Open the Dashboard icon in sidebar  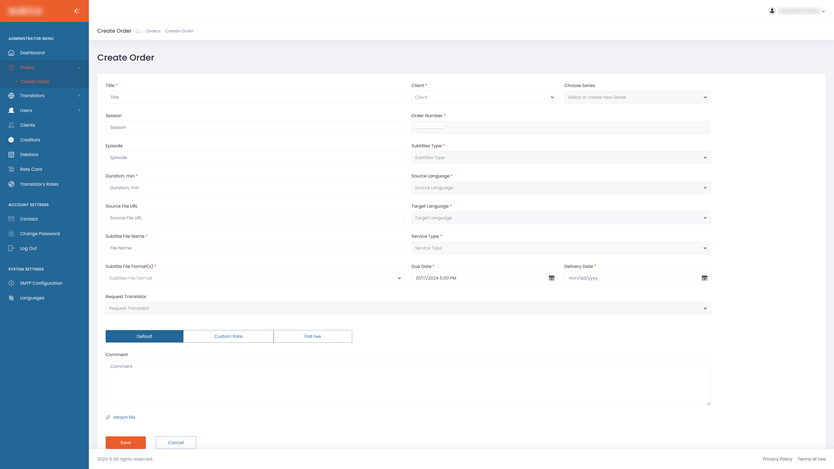[12, 53]
